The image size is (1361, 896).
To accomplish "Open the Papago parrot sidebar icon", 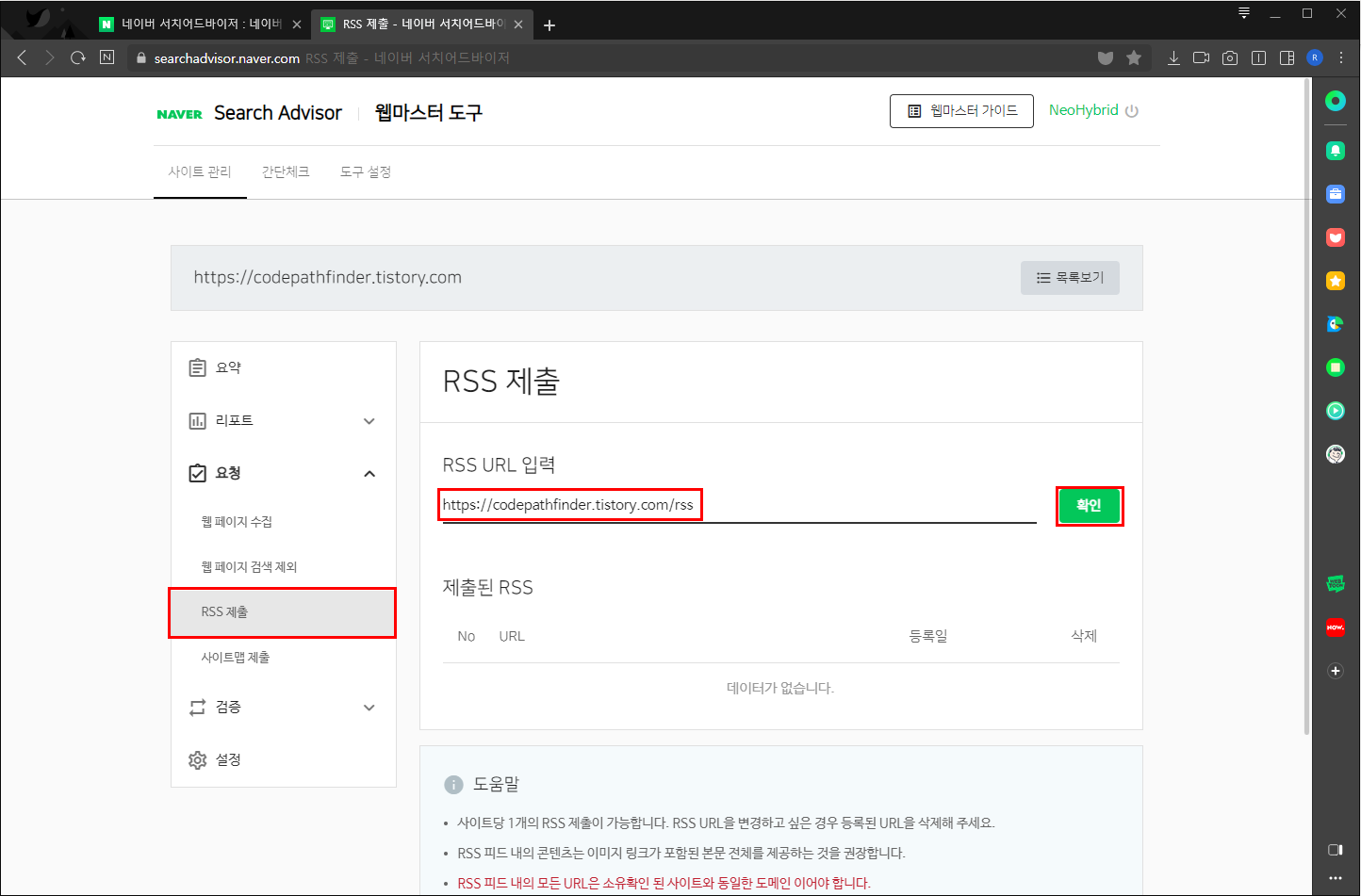I will point(1336,324).
